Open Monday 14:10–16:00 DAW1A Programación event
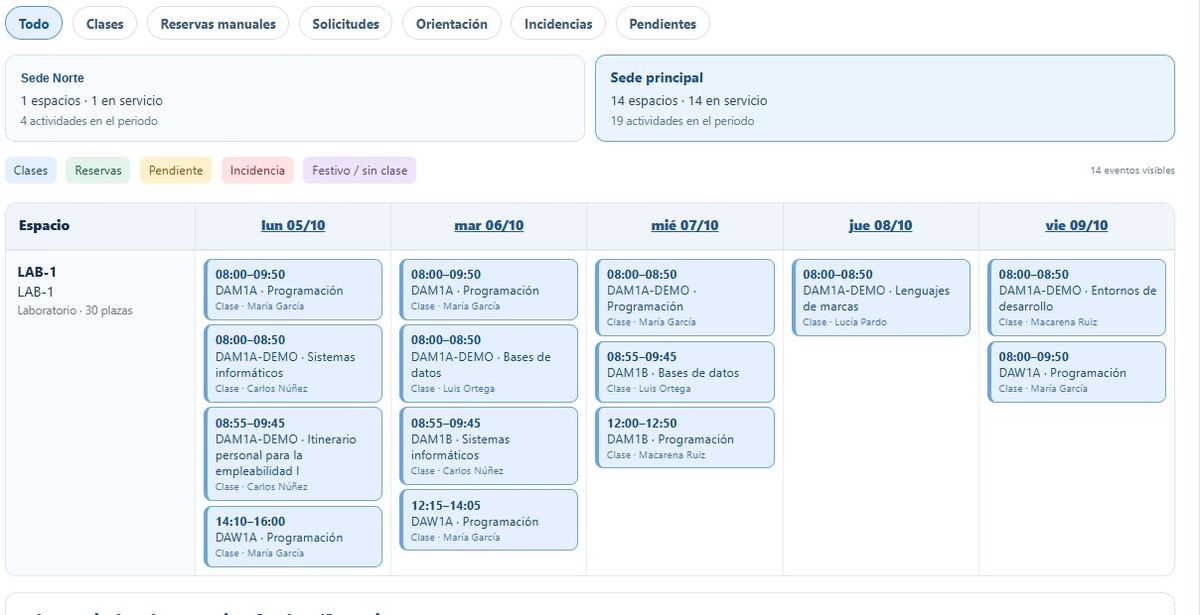This screenshot has height=615, width=1200. (293, 537)
